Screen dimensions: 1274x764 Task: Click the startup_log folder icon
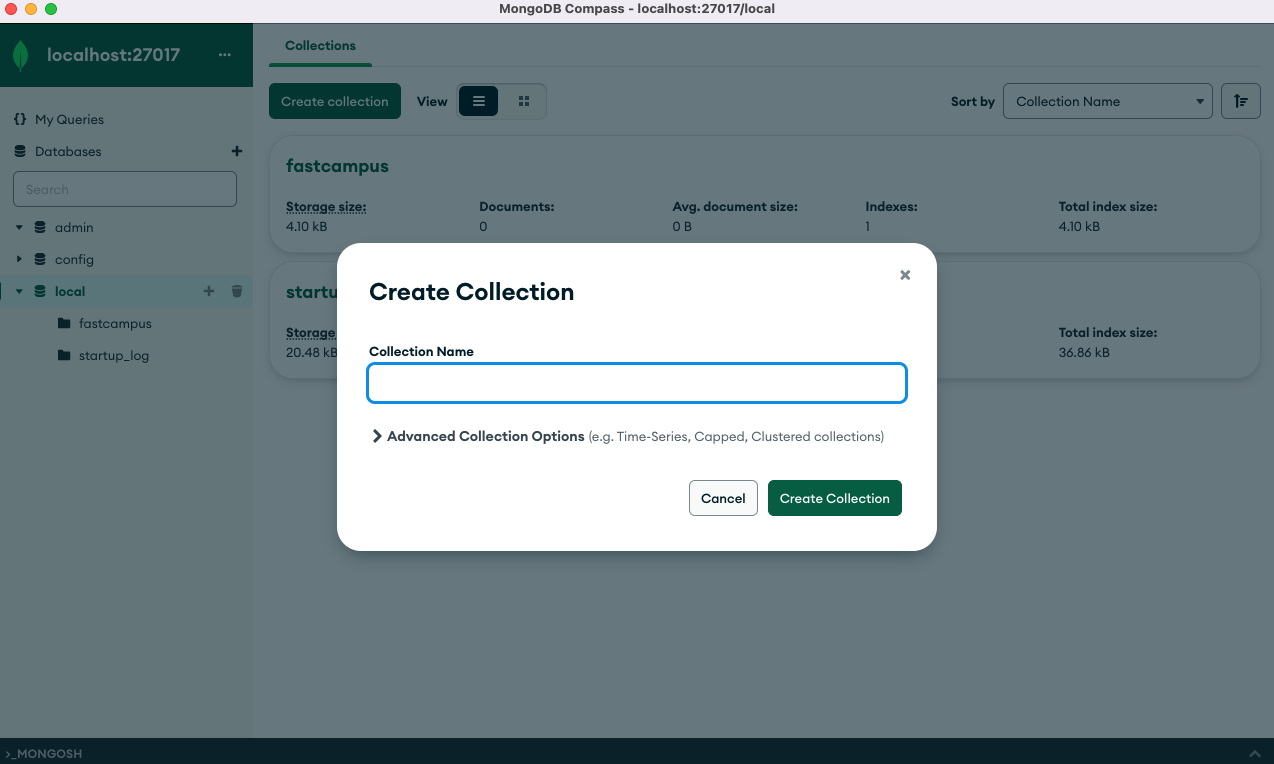coord(64,355)
